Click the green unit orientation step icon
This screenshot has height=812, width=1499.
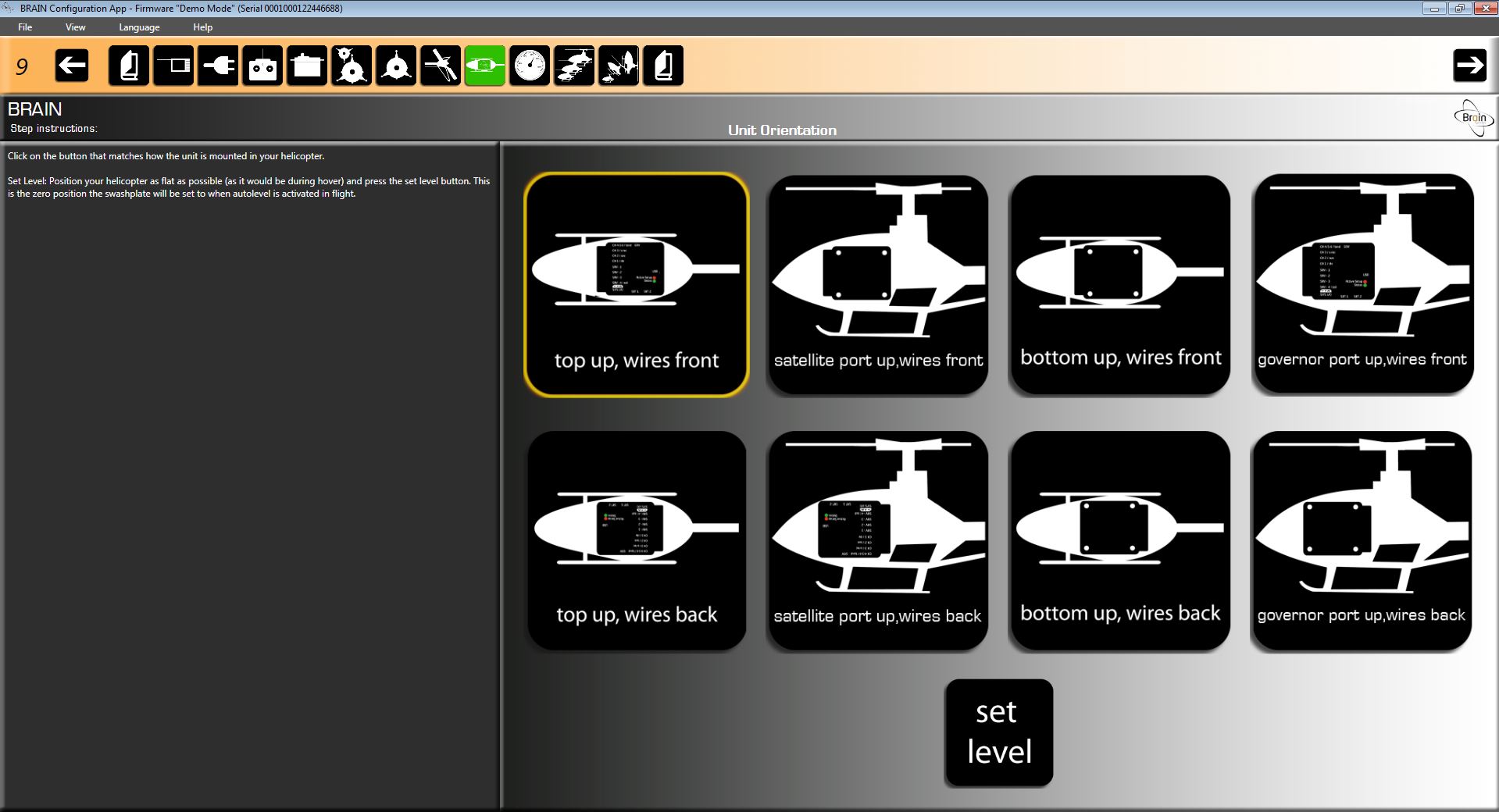pyautogui.click(x=485, y=66)
